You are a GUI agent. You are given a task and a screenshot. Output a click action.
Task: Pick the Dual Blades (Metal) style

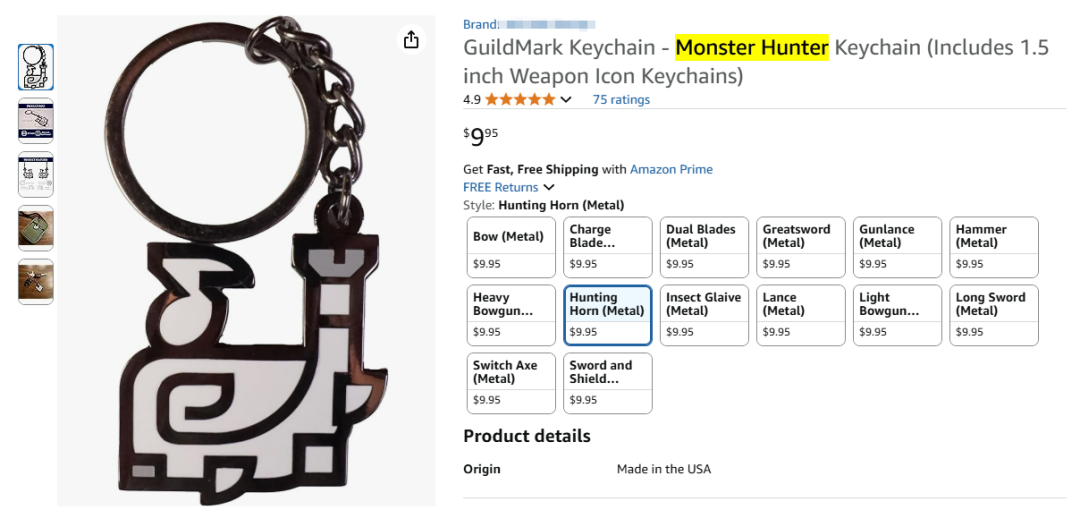tap(704, 247)
